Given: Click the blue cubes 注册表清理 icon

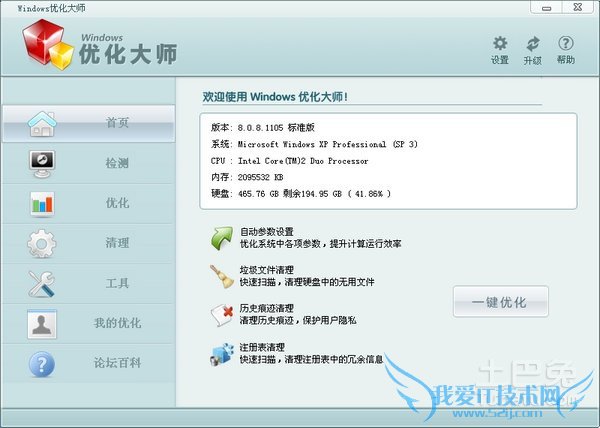Looking at the screenshot, I should [222, 354].
